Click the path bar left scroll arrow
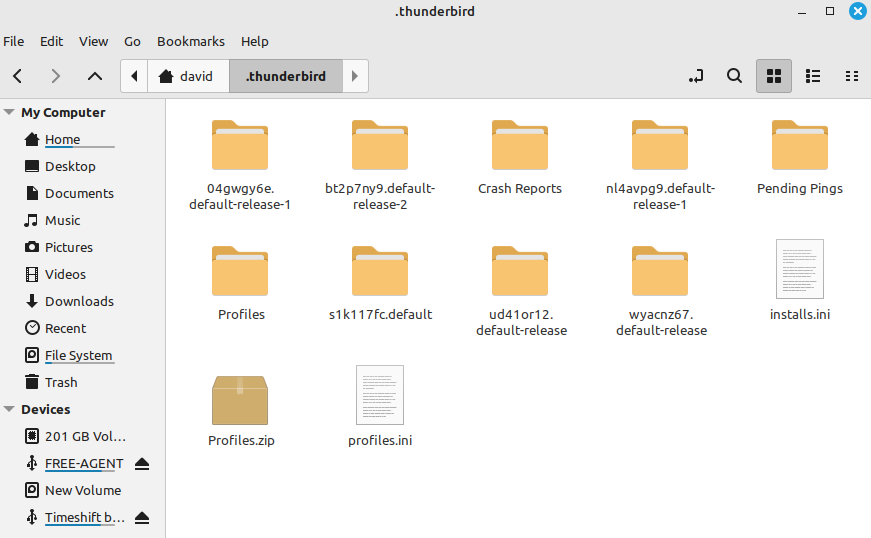Viewport: 871px width, 538px height. 134,76
